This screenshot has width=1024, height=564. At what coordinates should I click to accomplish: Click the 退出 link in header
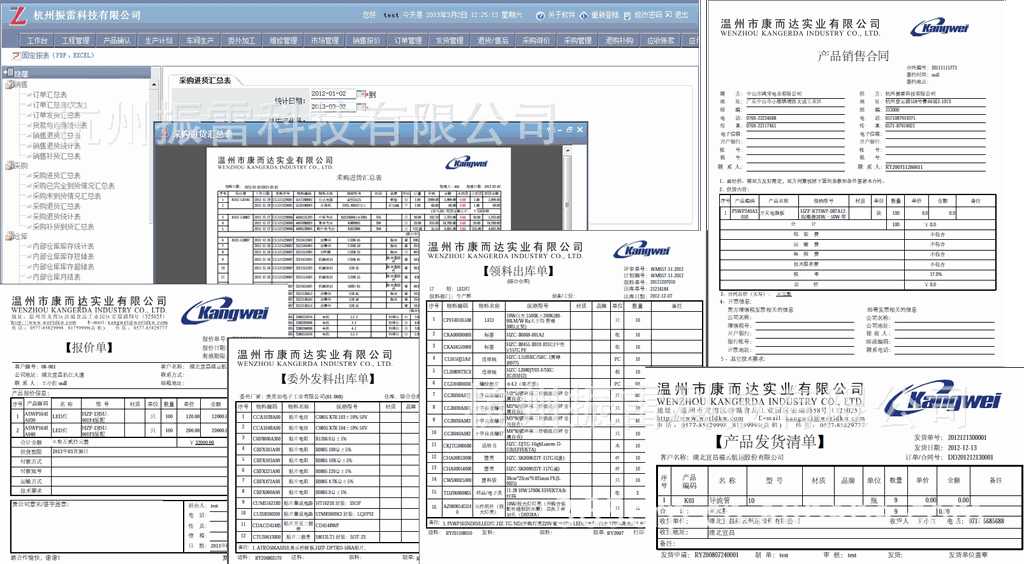coord(682,15)
